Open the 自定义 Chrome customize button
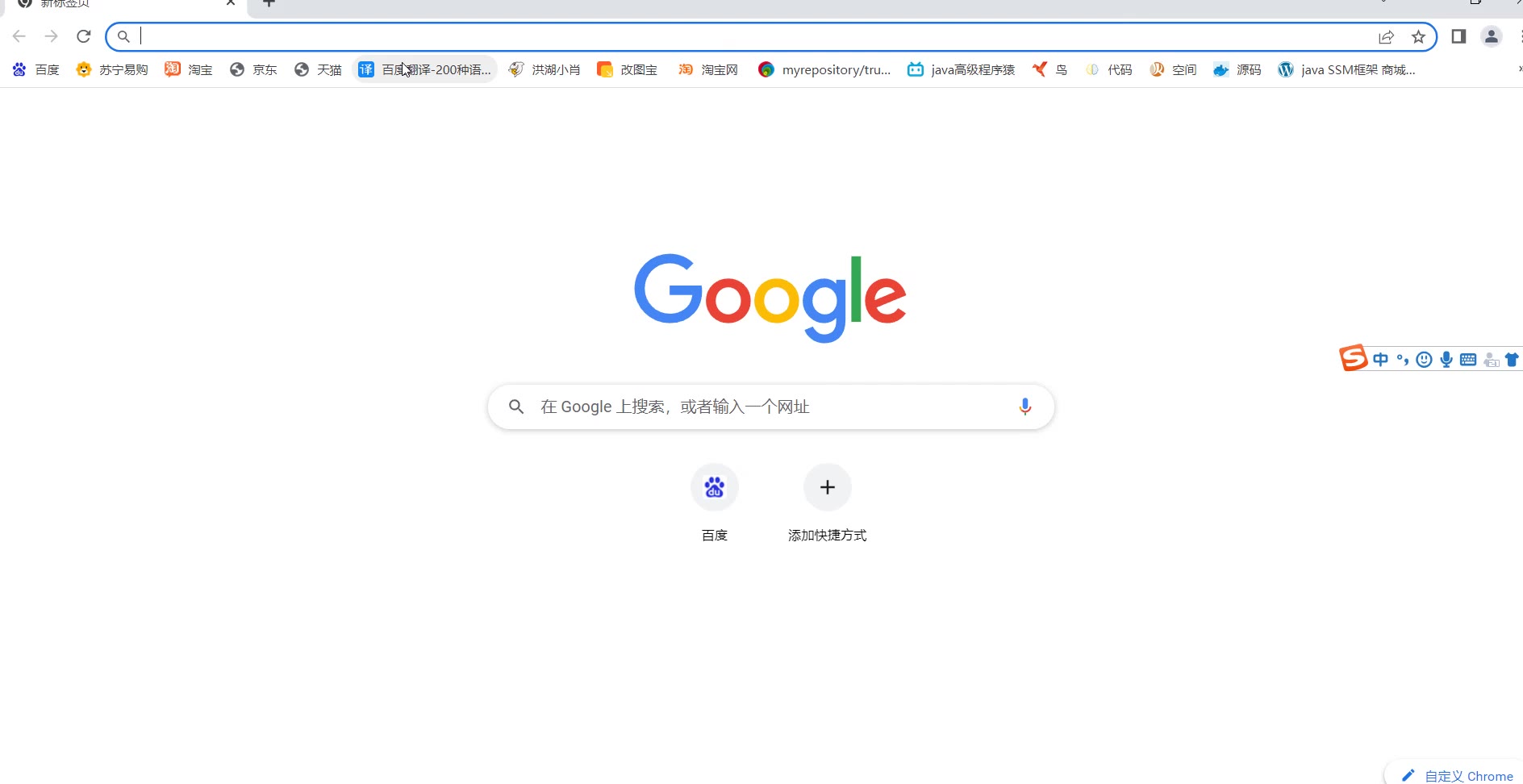The height and width of the screenshot is (784, 1523). (1457, 776)
